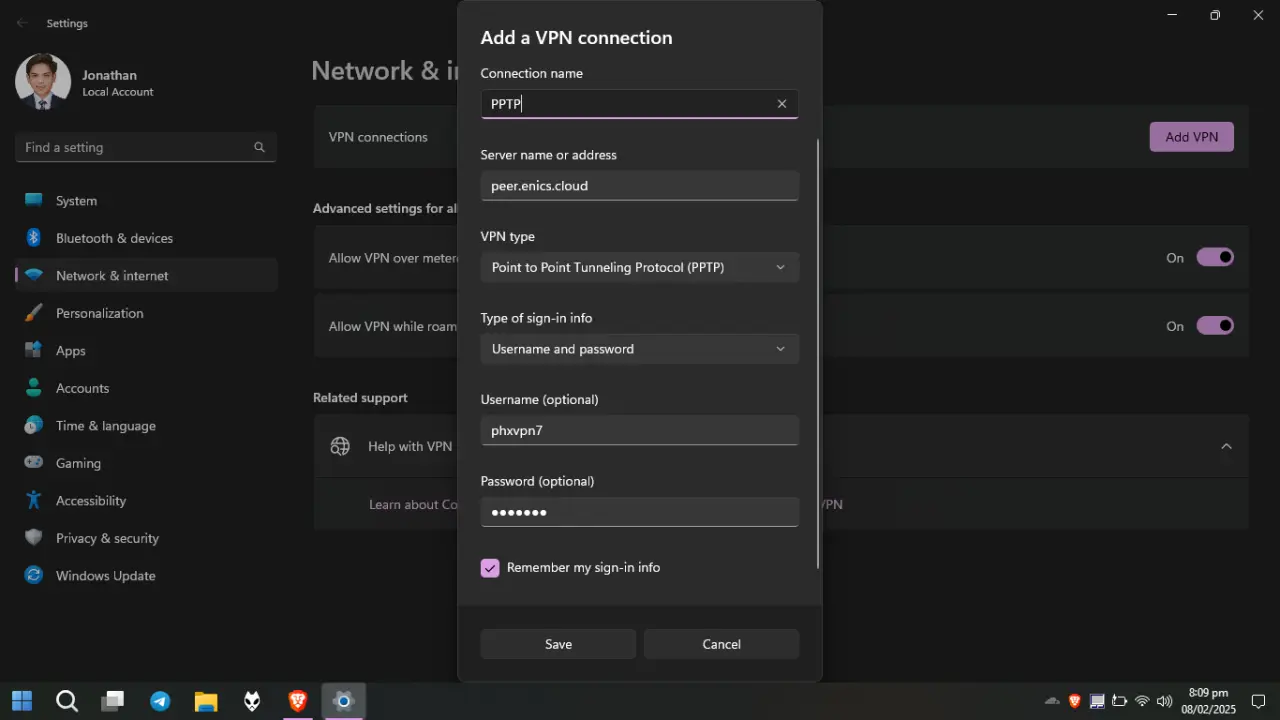Click the Find a setting search box

[x=146, y=147]
